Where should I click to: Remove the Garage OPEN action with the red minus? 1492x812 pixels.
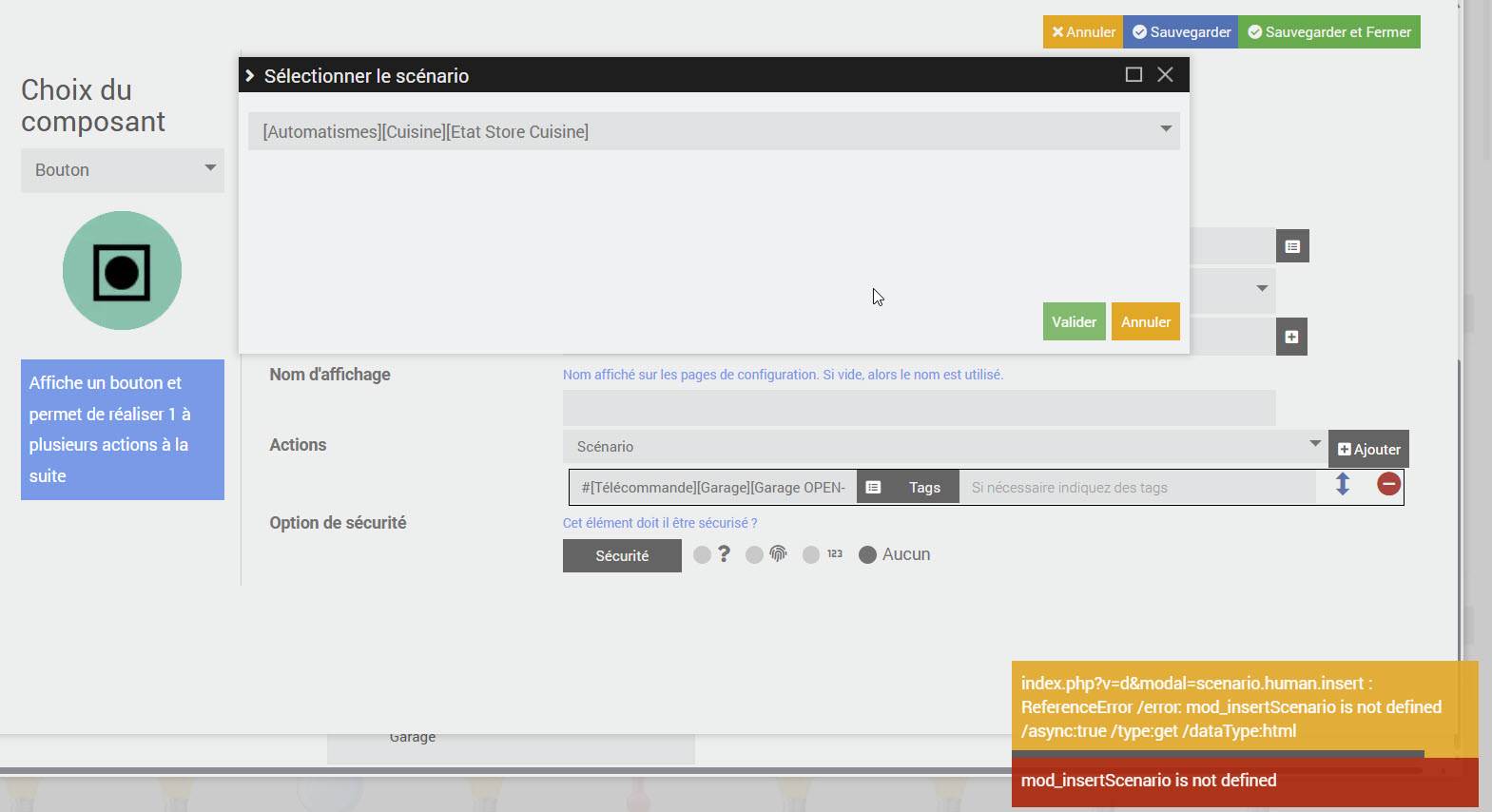1388,484
